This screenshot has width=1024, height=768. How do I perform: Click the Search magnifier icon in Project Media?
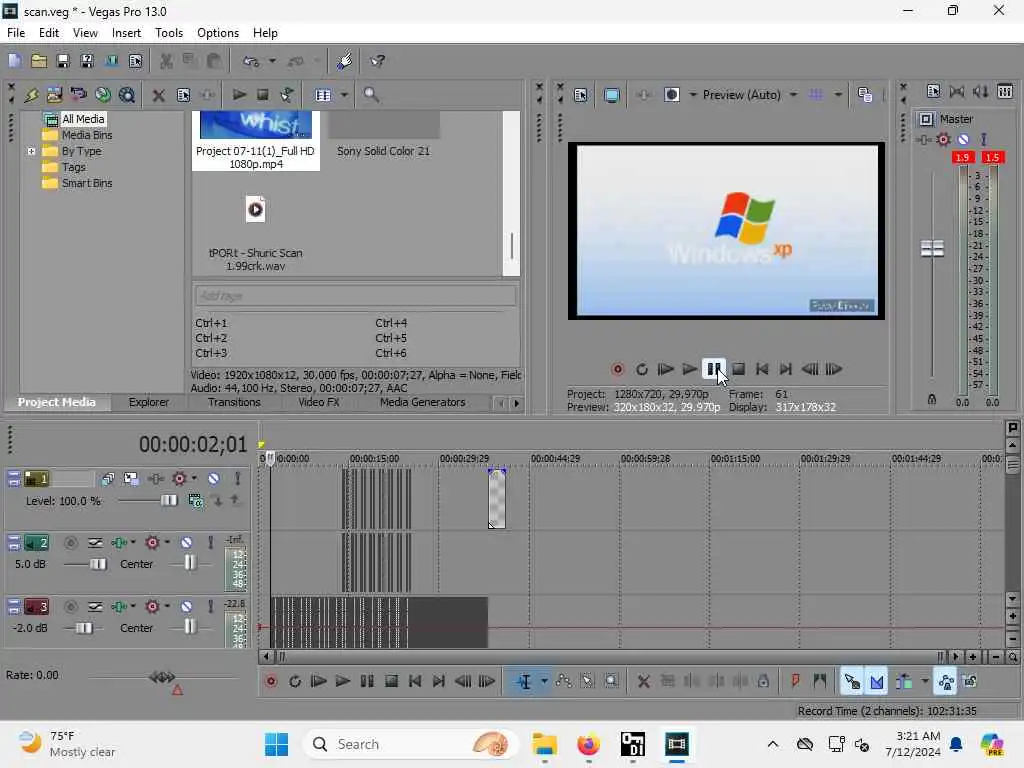click(371, 95)
